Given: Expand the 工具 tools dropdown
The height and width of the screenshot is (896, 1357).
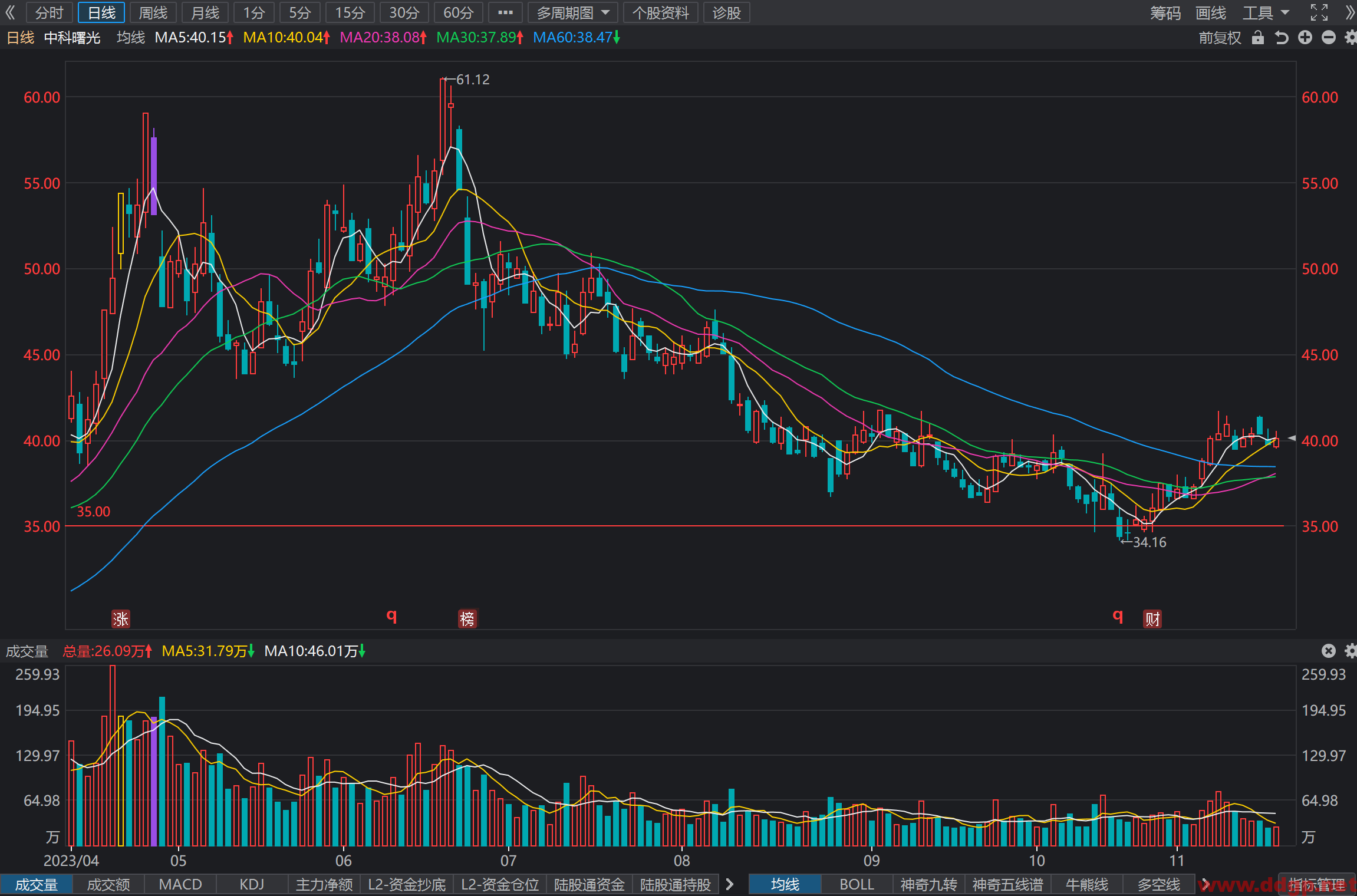Looking at the screenshot, I should click(x=1266, y=12).
